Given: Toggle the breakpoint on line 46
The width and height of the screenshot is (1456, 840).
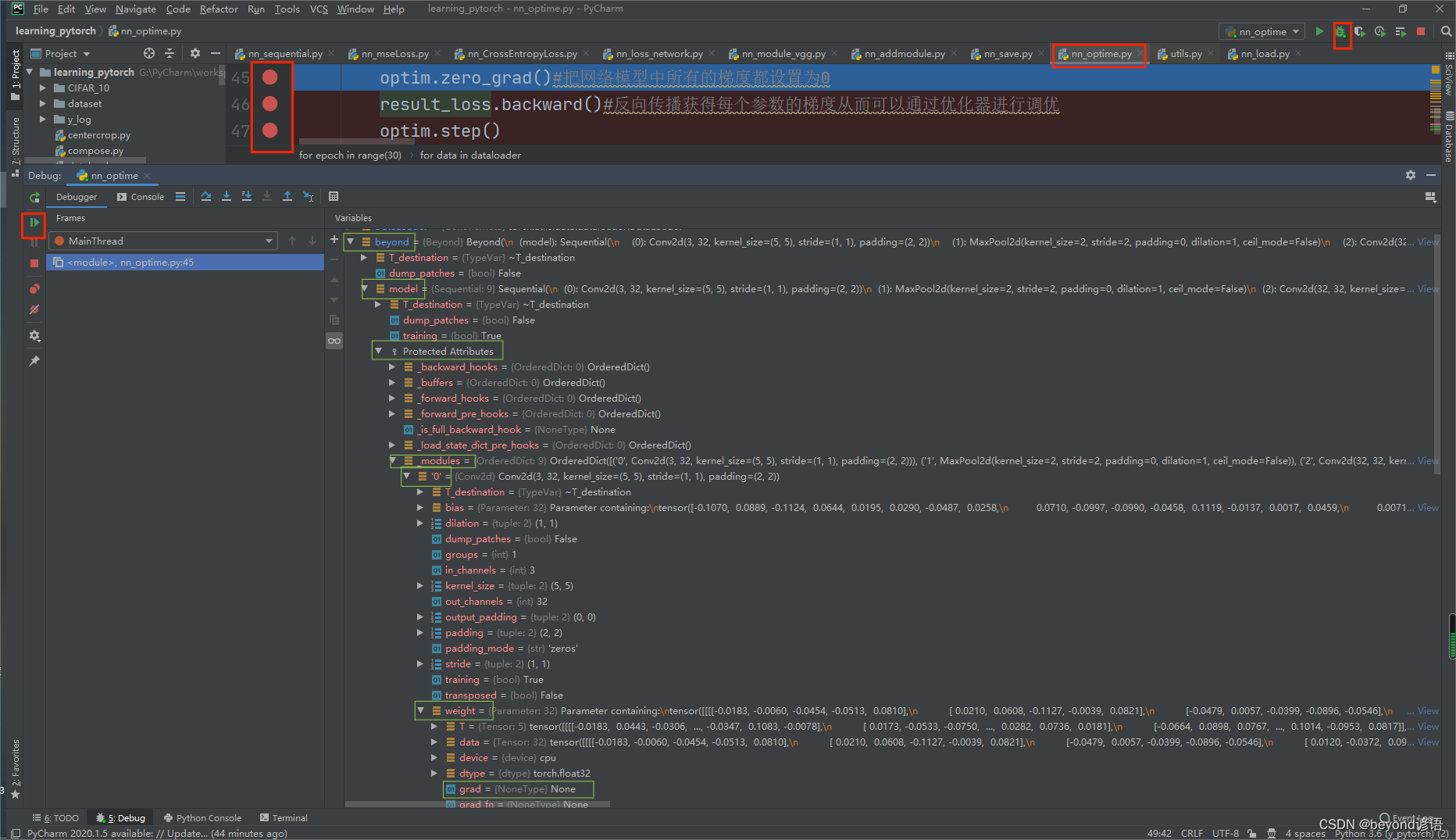Looking at the screenshot, I should 269,103.
